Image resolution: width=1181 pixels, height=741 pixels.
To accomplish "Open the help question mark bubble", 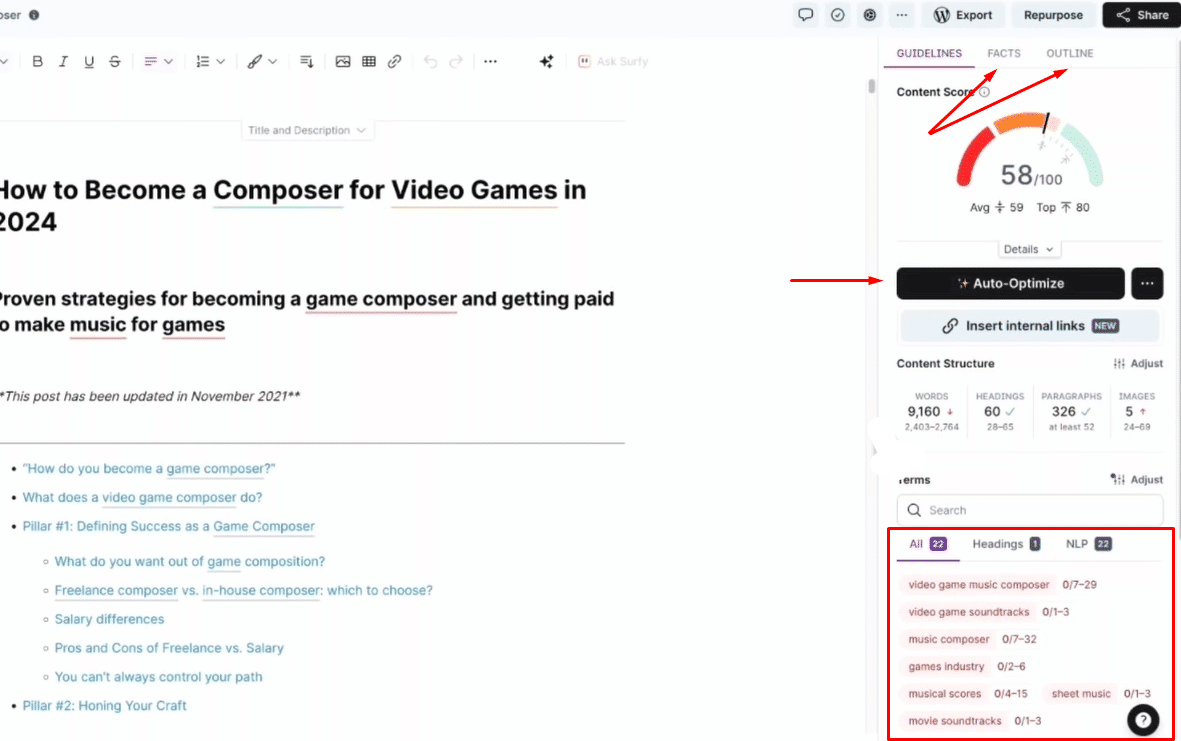I will coord(1143,719).
